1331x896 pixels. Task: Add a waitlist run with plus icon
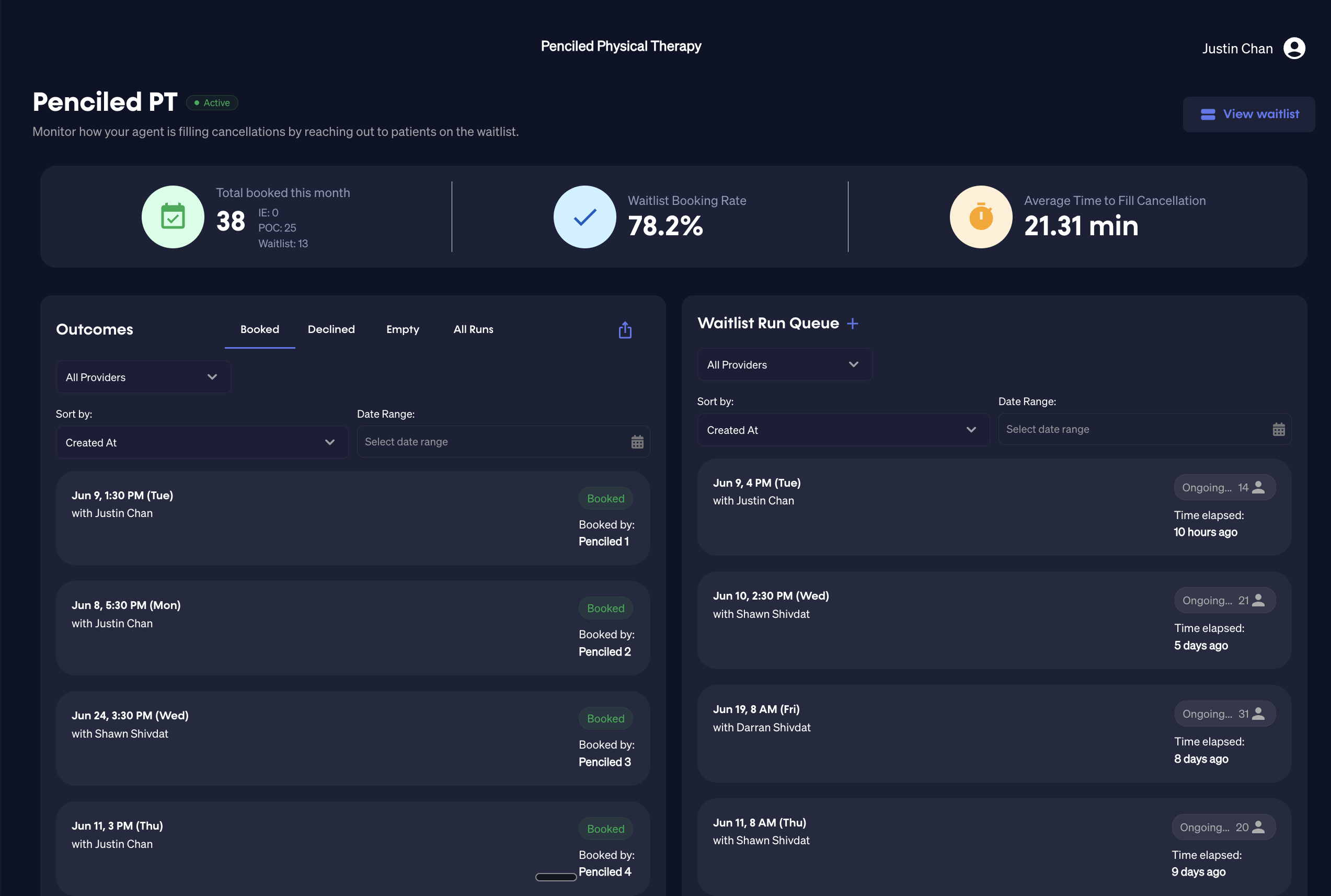coord(852,324)
